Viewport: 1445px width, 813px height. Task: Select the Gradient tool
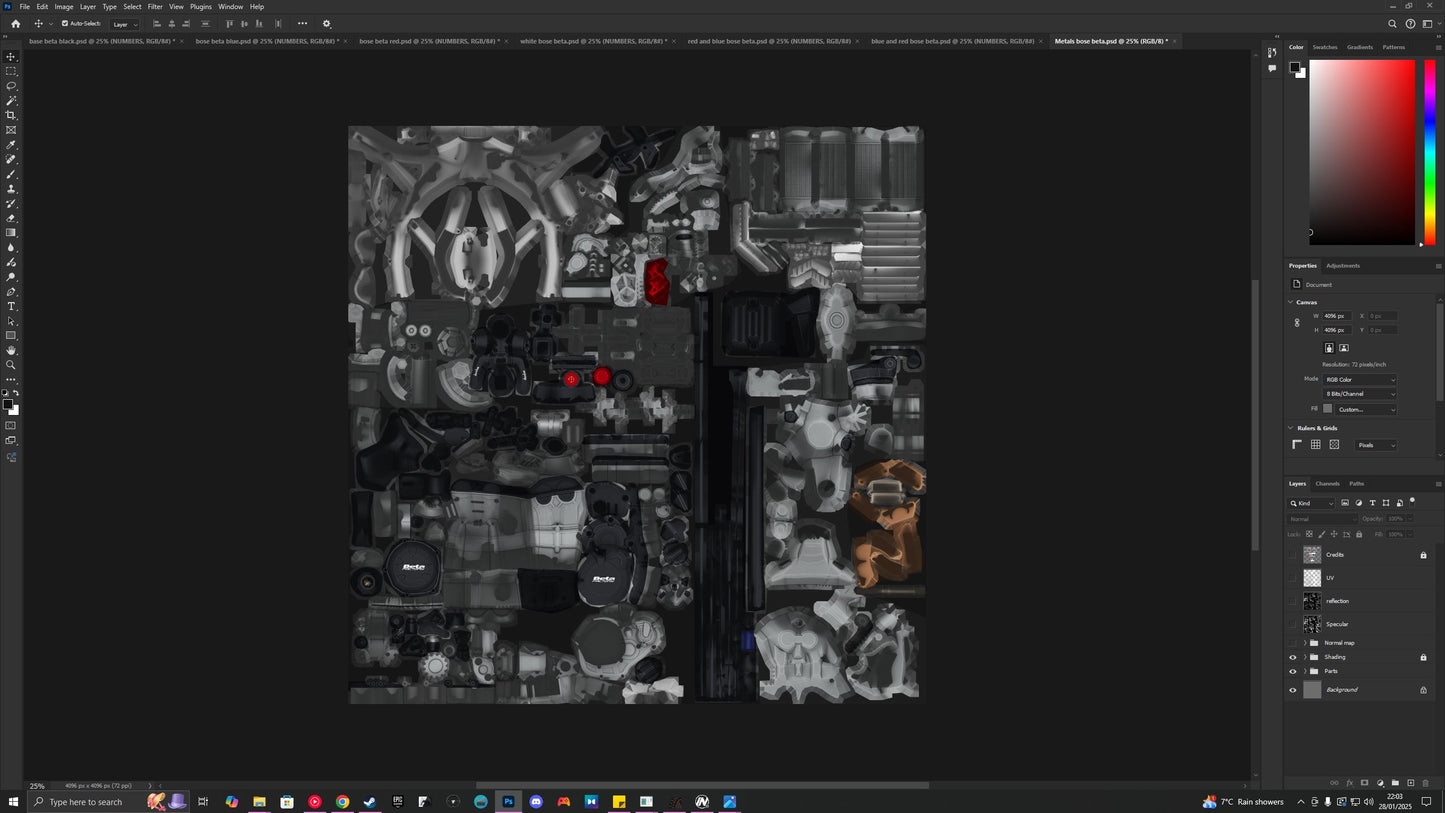click(x=11, y=233)
